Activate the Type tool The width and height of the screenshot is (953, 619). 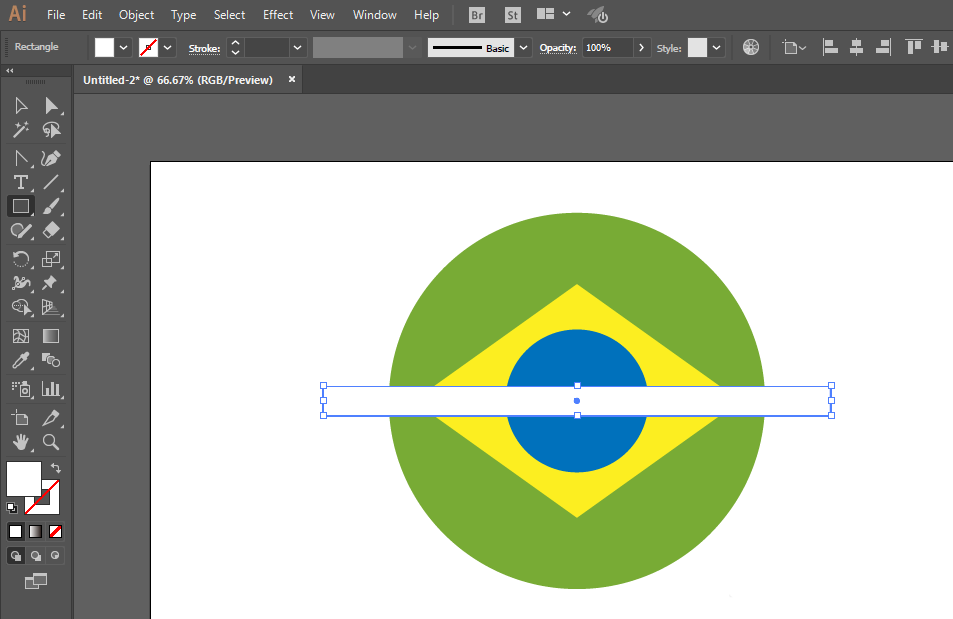coord(21,182)
